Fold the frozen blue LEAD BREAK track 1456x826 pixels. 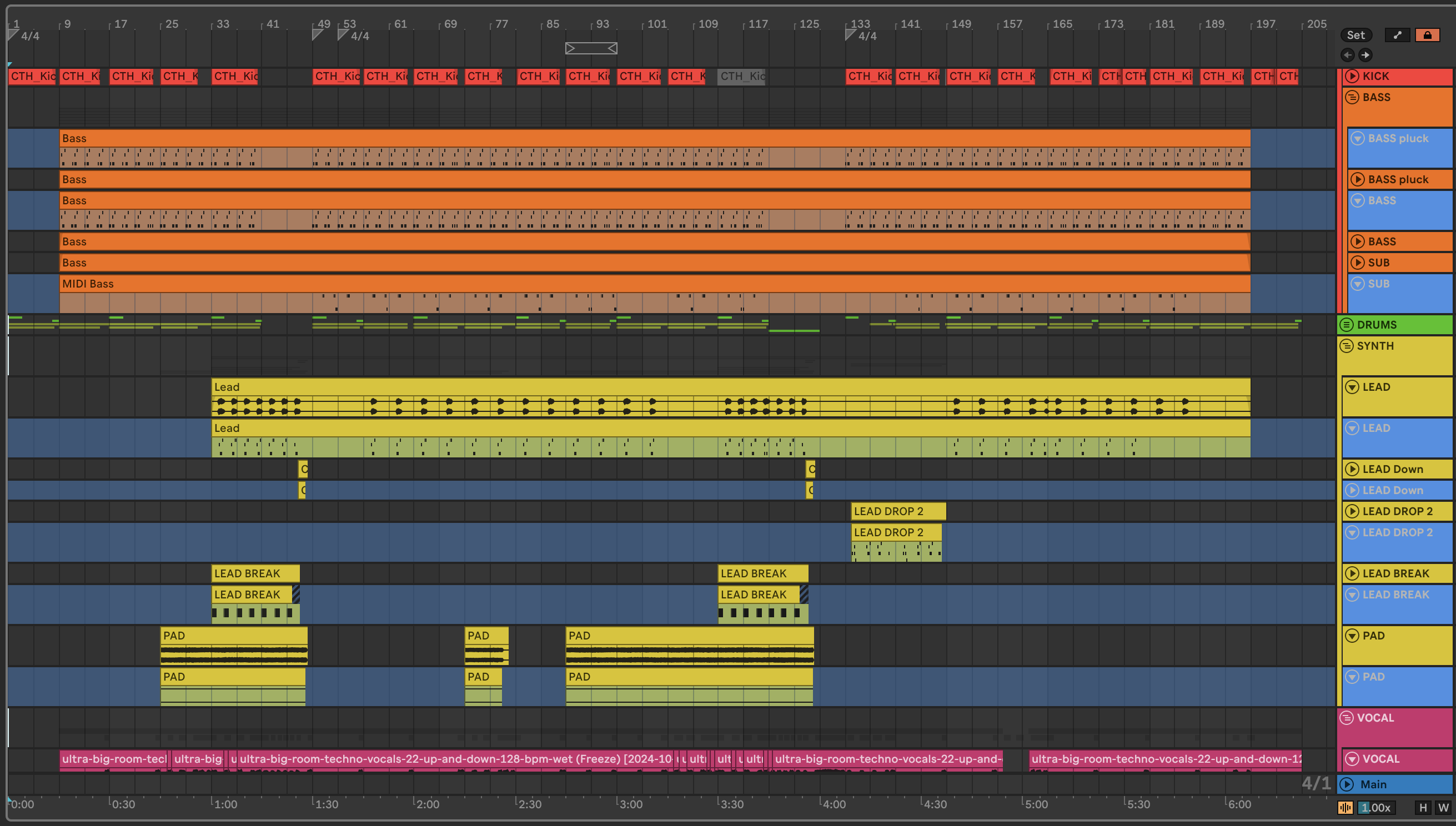[x=1352, y=595]
